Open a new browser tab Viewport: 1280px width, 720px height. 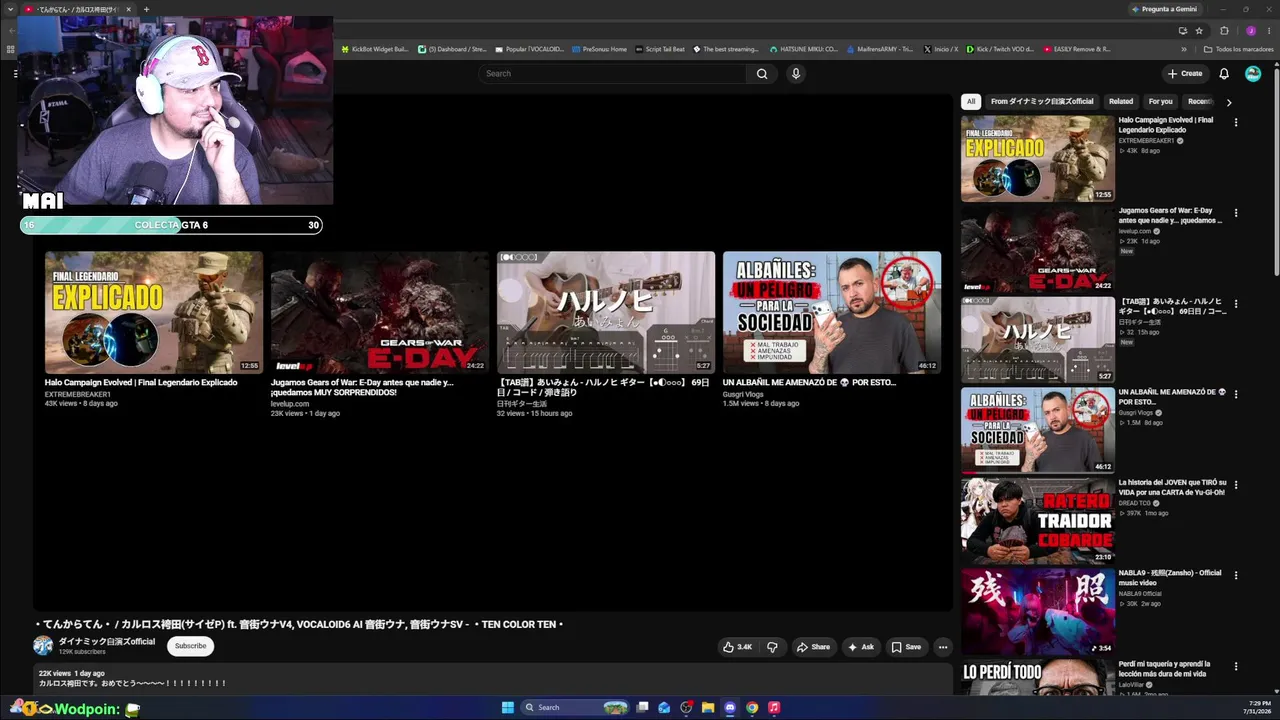coord(146,9)
